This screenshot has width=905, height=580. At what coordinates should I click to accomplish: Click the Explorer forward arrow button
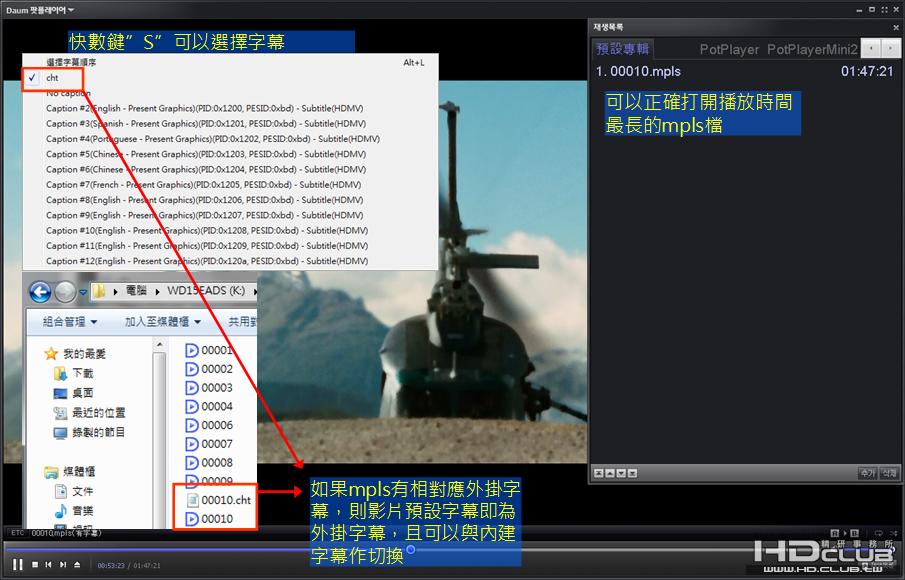[65, 292]
